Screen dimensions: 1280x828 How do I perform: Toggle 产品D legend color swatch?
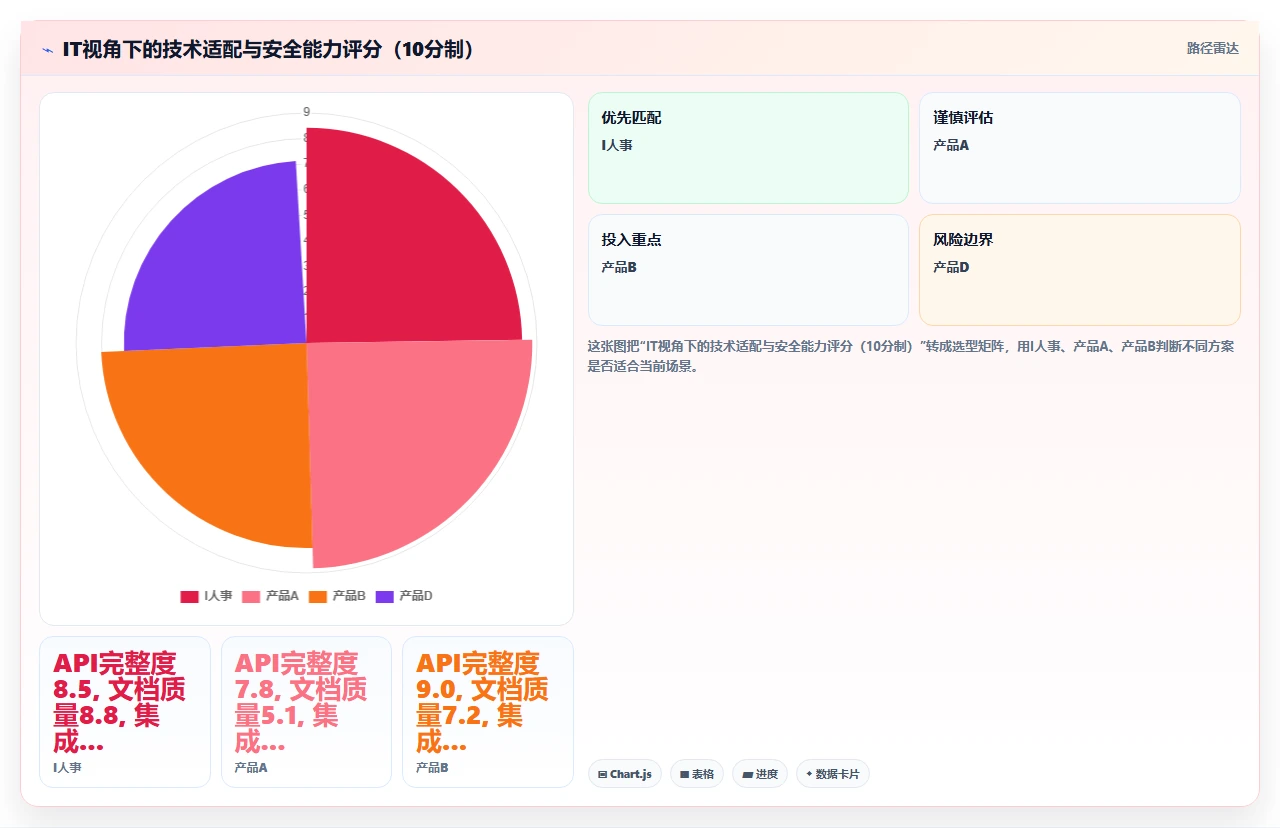coord(385,596)
